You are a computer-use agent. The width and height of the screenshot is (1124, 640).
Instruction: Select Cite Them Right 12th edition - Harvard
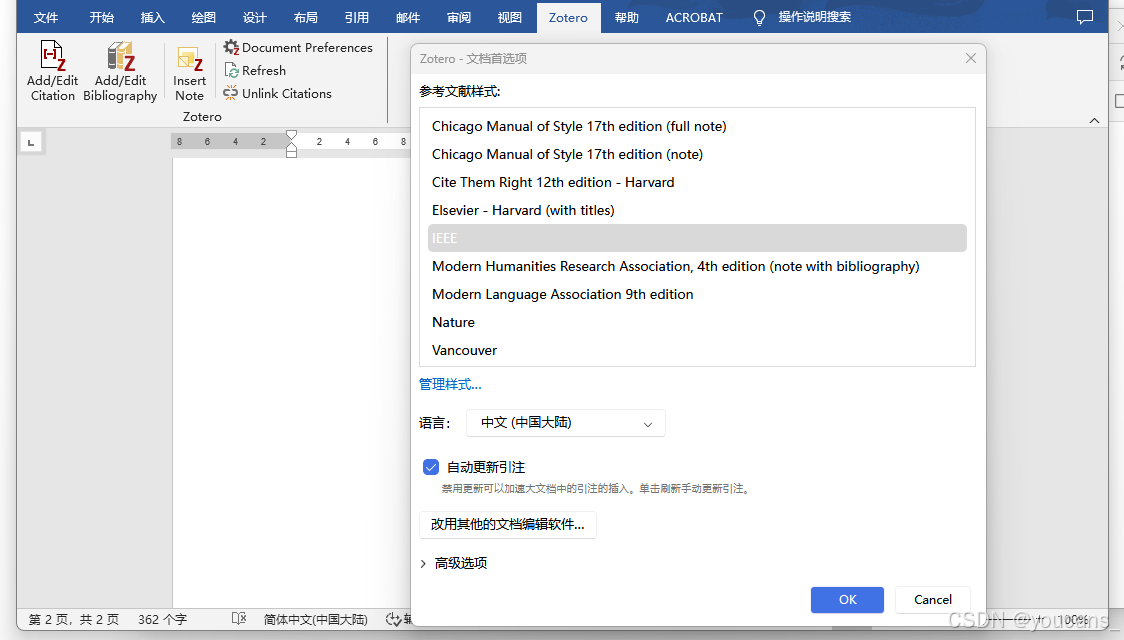(697, 182)
